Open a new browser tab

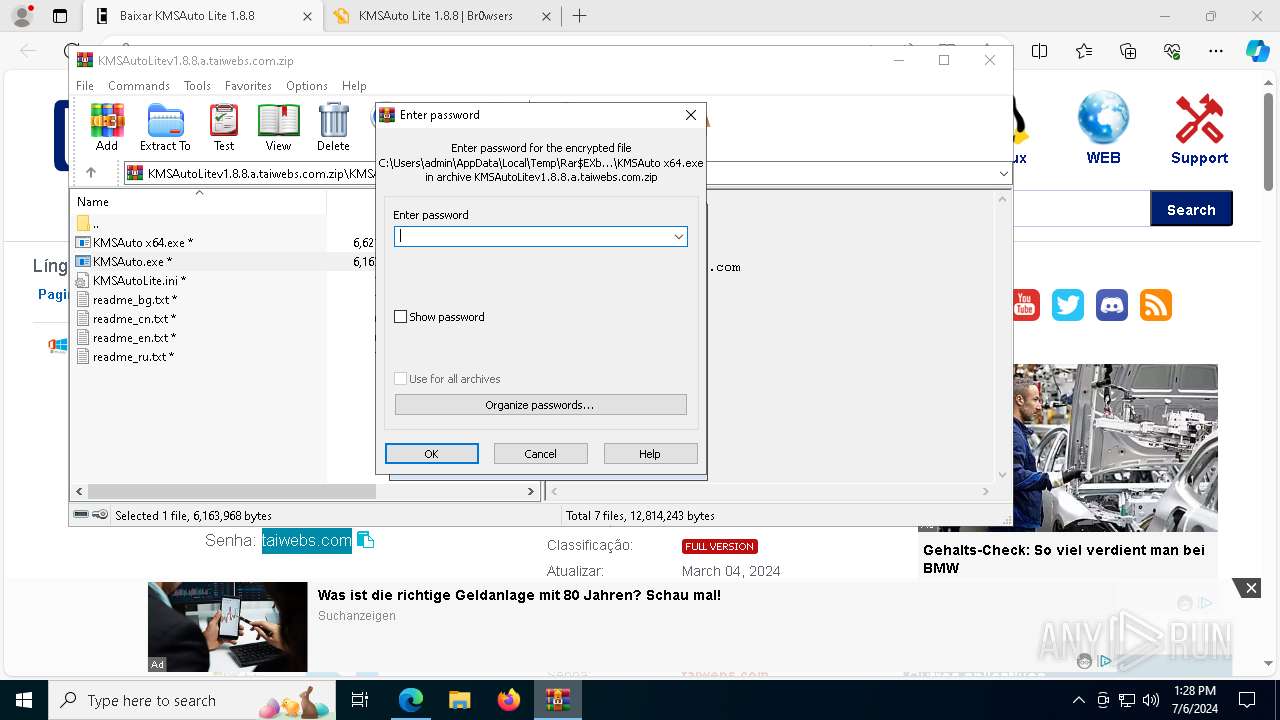[x=579, y=16]
